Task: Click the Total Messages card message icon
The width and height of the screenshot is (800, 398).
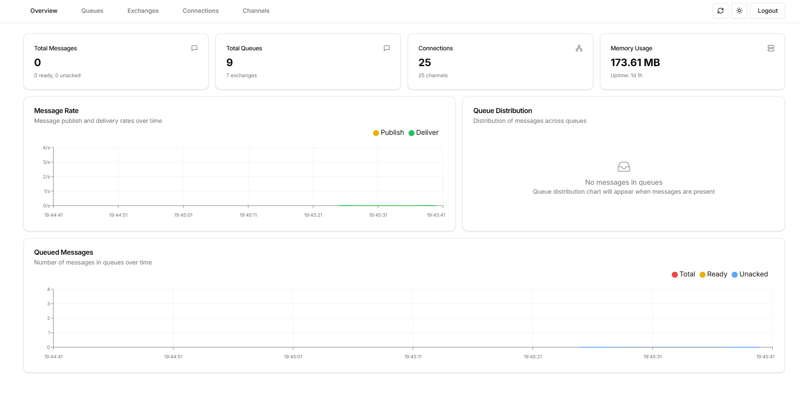Action: tap(194, 48)
